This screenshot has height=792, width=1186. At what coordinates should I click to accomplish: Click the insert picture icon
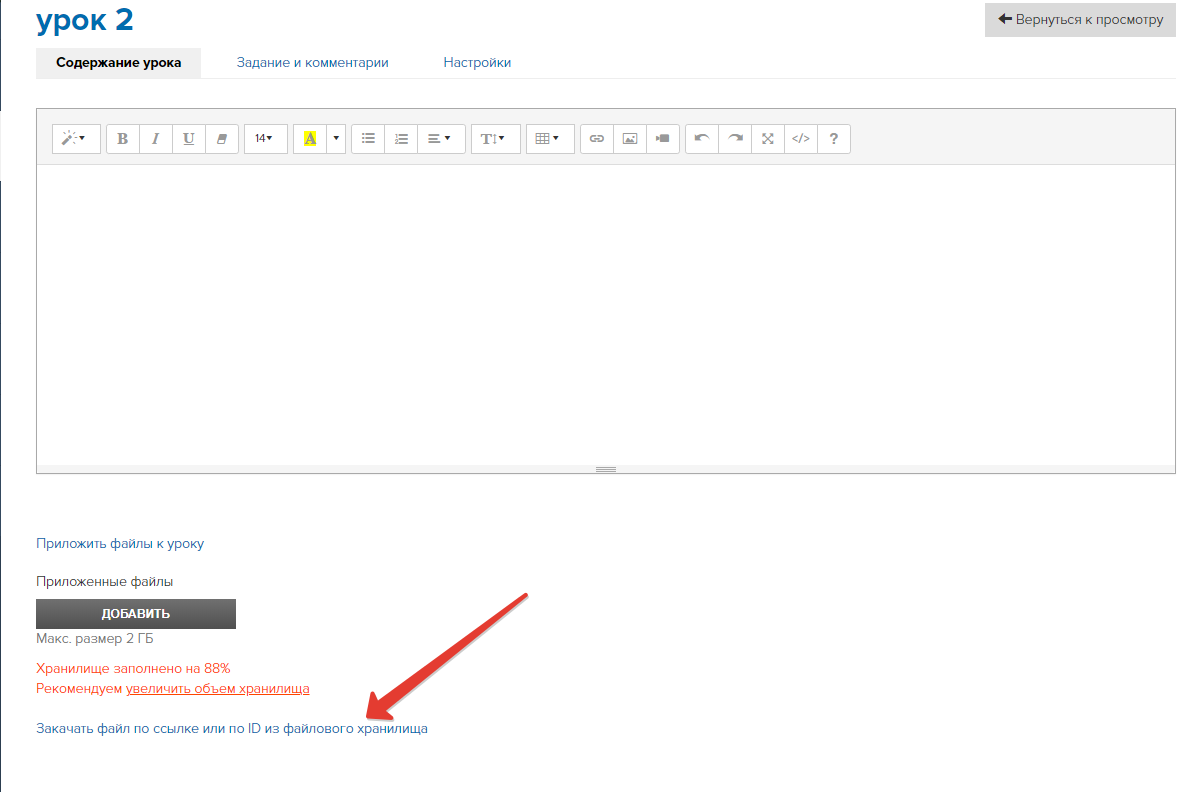point(630,139)
